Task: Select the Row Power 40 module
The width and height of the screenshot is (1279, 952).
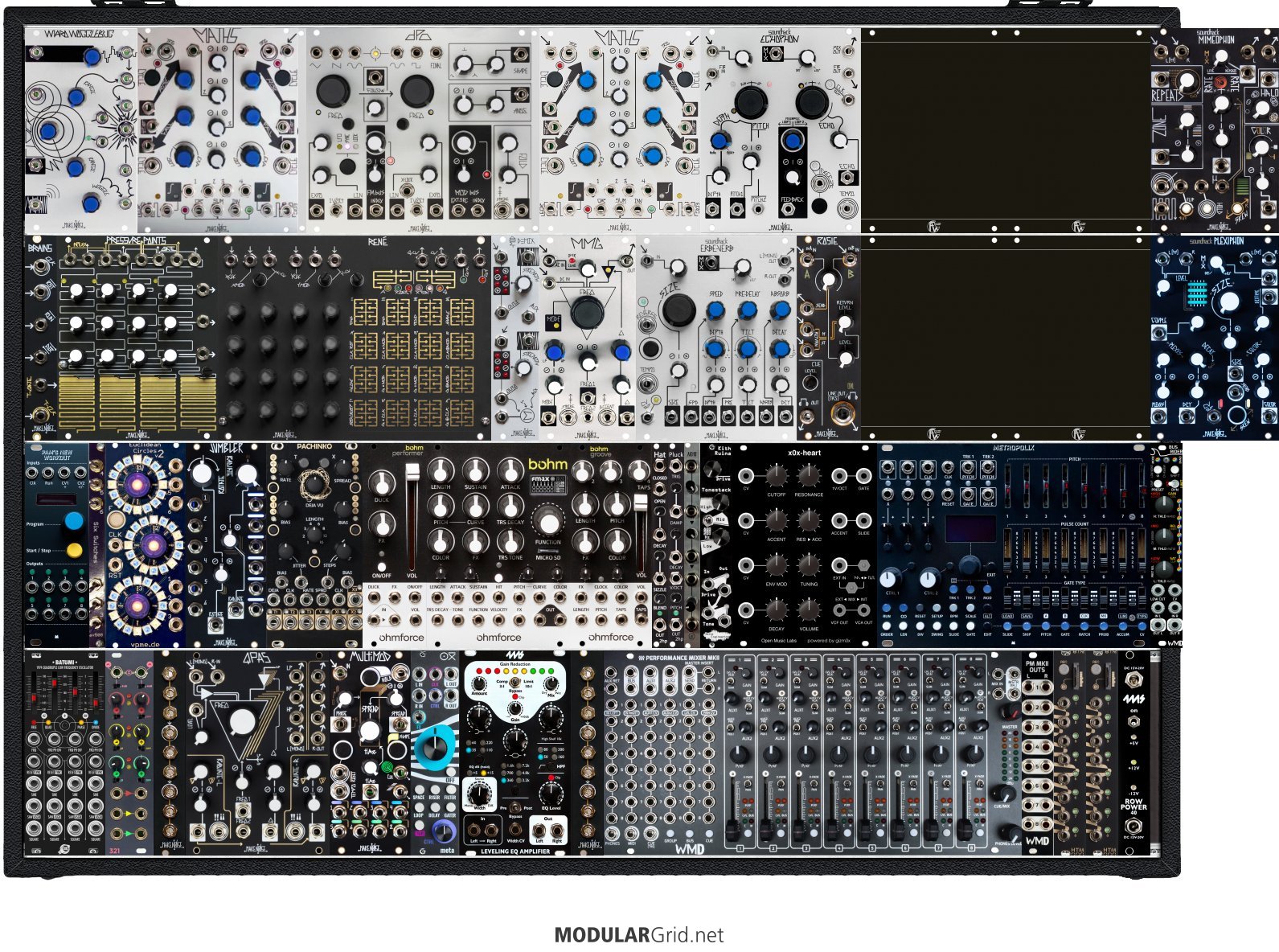Action: (x=1134, y=753)
